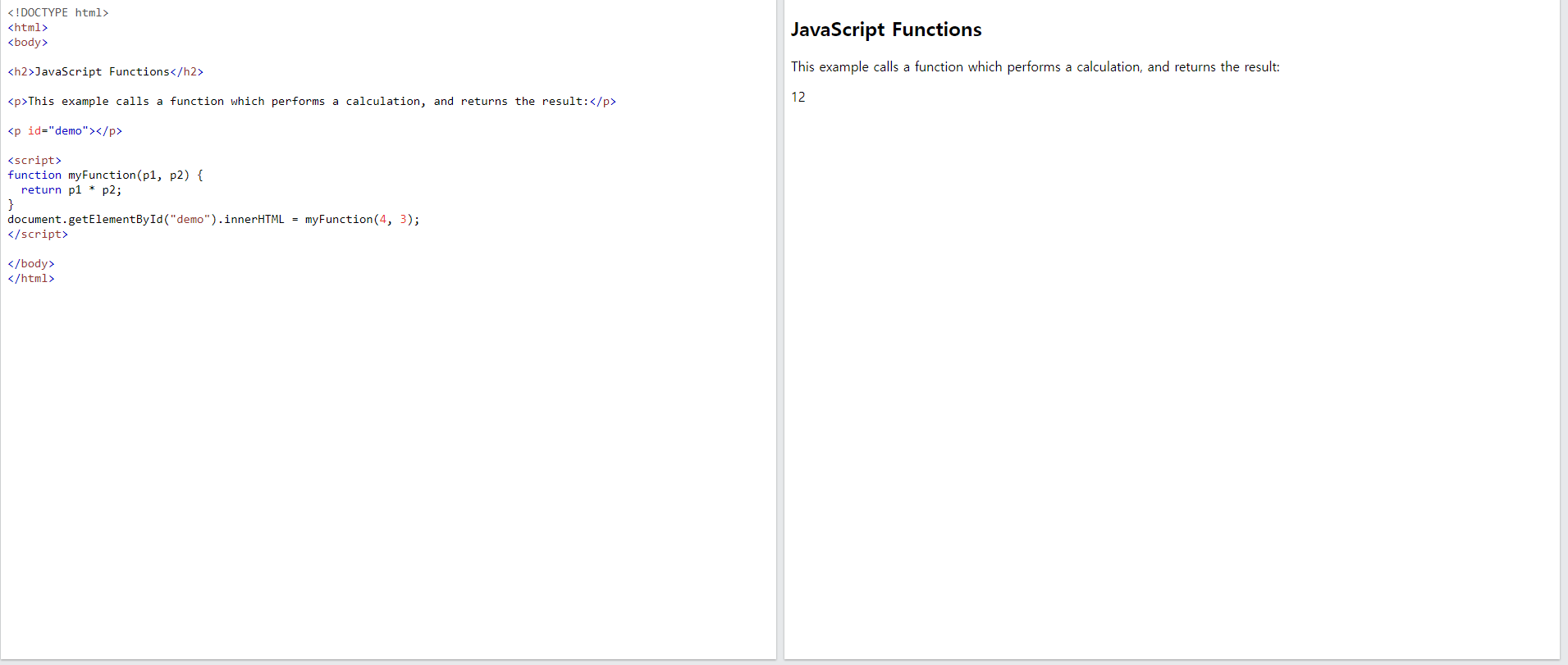Click the 'function myFunction(p1, p2)' line
Screen dimensions: 1568x665
point(105,175)
